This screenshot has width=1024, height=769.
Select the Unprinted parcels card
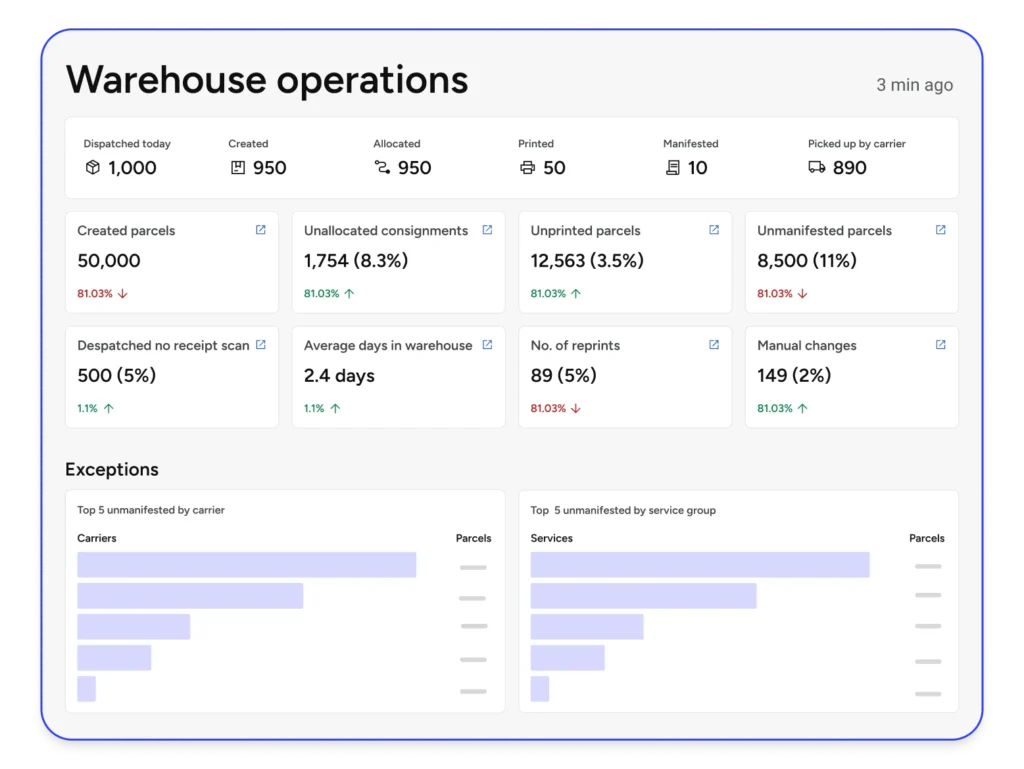point(625,261)
